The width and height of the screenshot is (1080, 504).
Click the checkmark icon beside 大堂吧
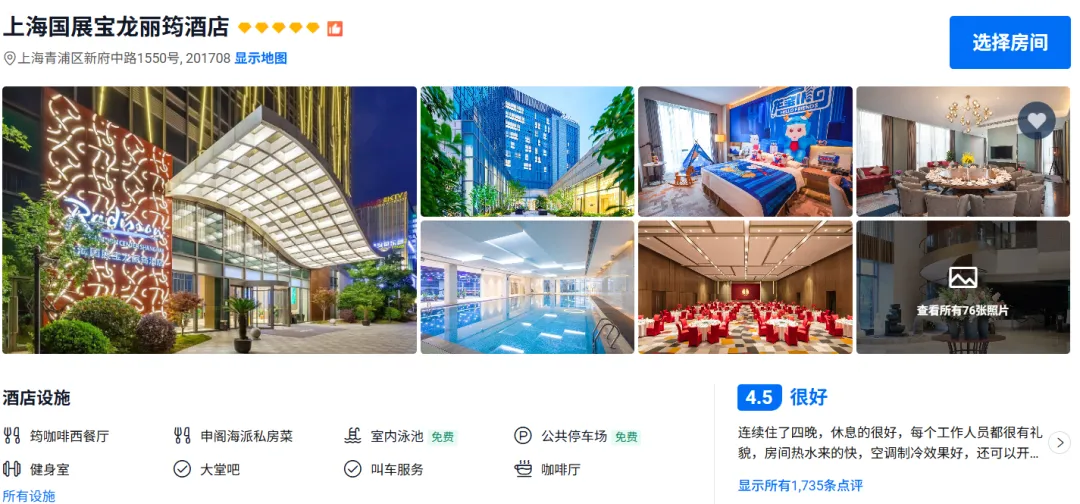pos(182,470)
